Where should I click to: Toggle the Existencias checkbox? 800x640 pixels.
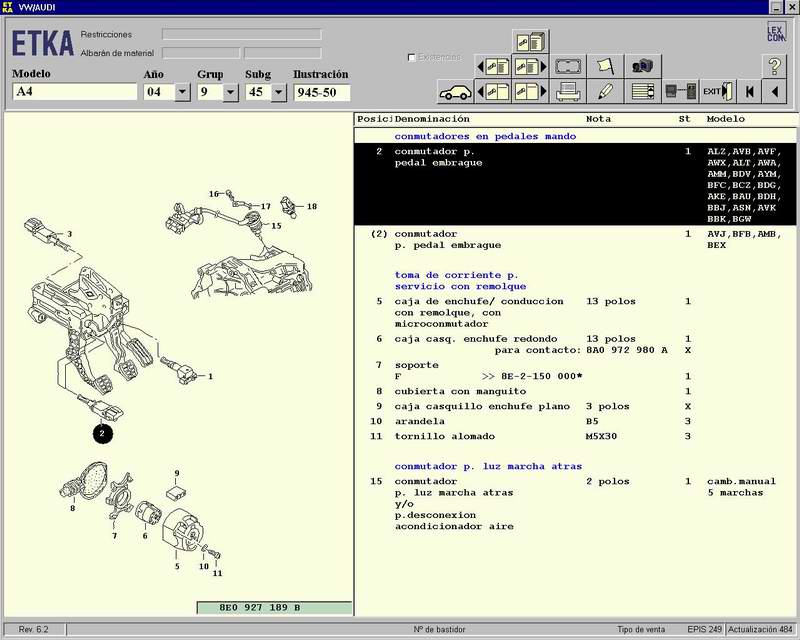coord(412,57)
